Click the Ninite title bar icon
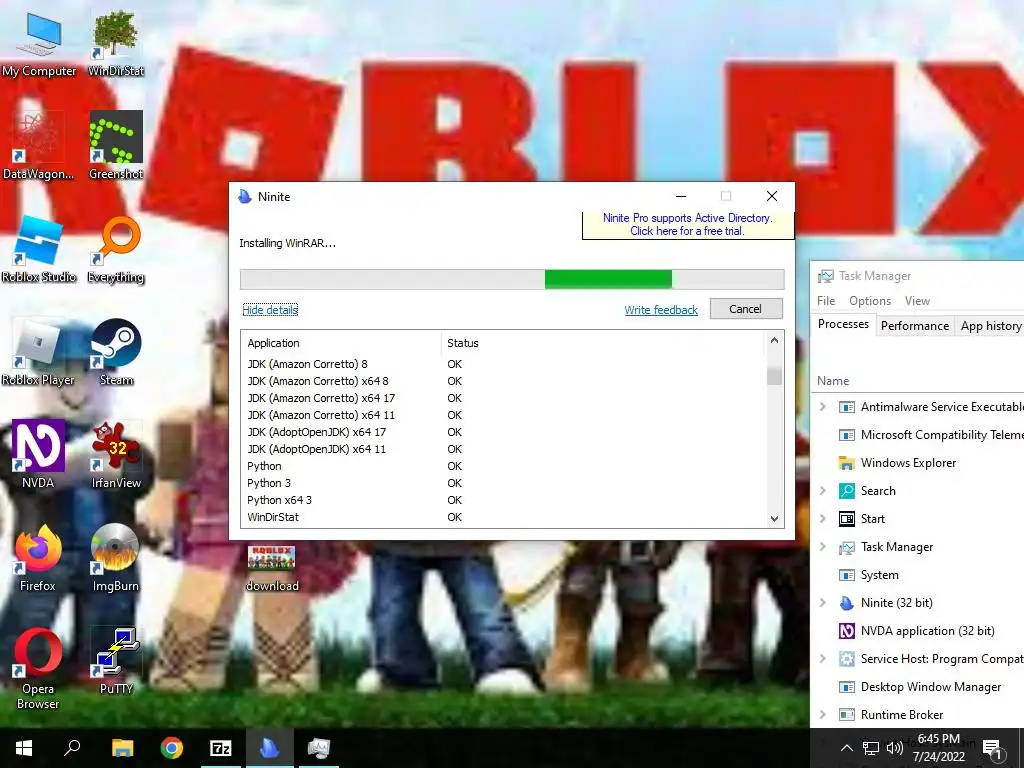 245,197
